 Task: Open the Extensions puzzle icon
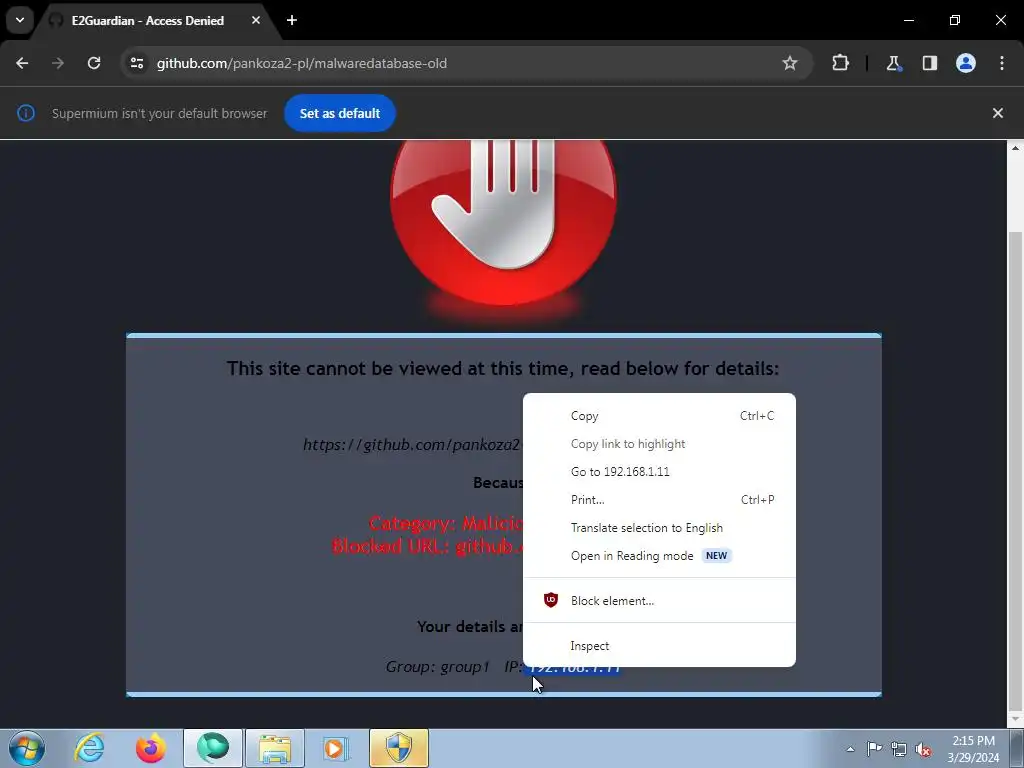click(x=840, y=63)
